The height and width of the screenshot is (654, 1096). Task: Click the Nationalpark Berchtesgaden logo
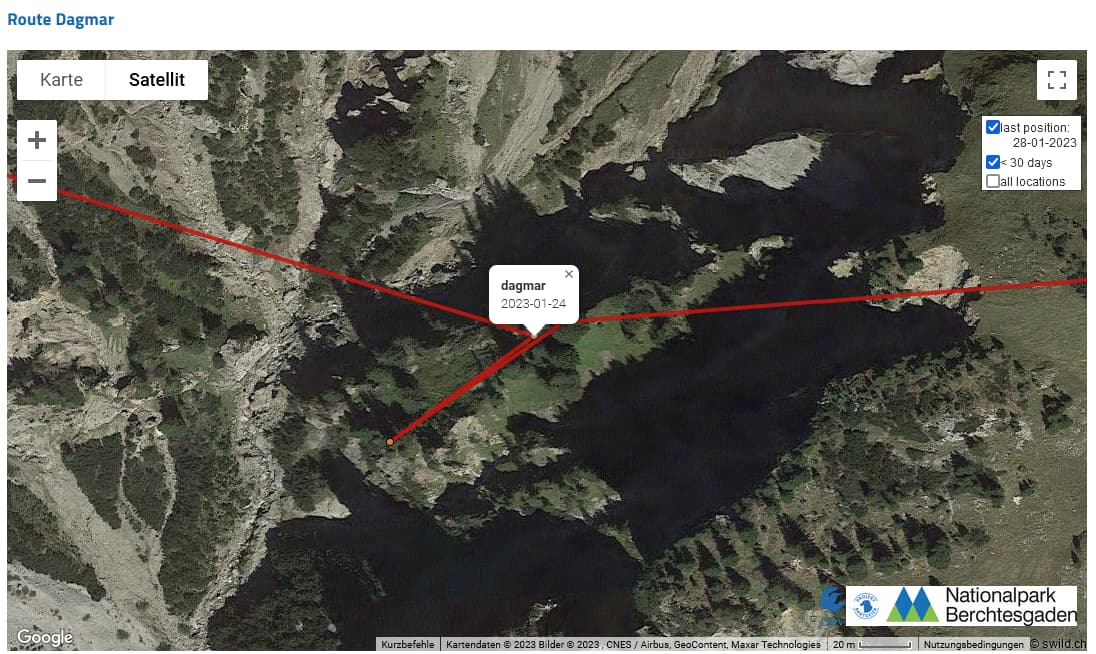982,605
